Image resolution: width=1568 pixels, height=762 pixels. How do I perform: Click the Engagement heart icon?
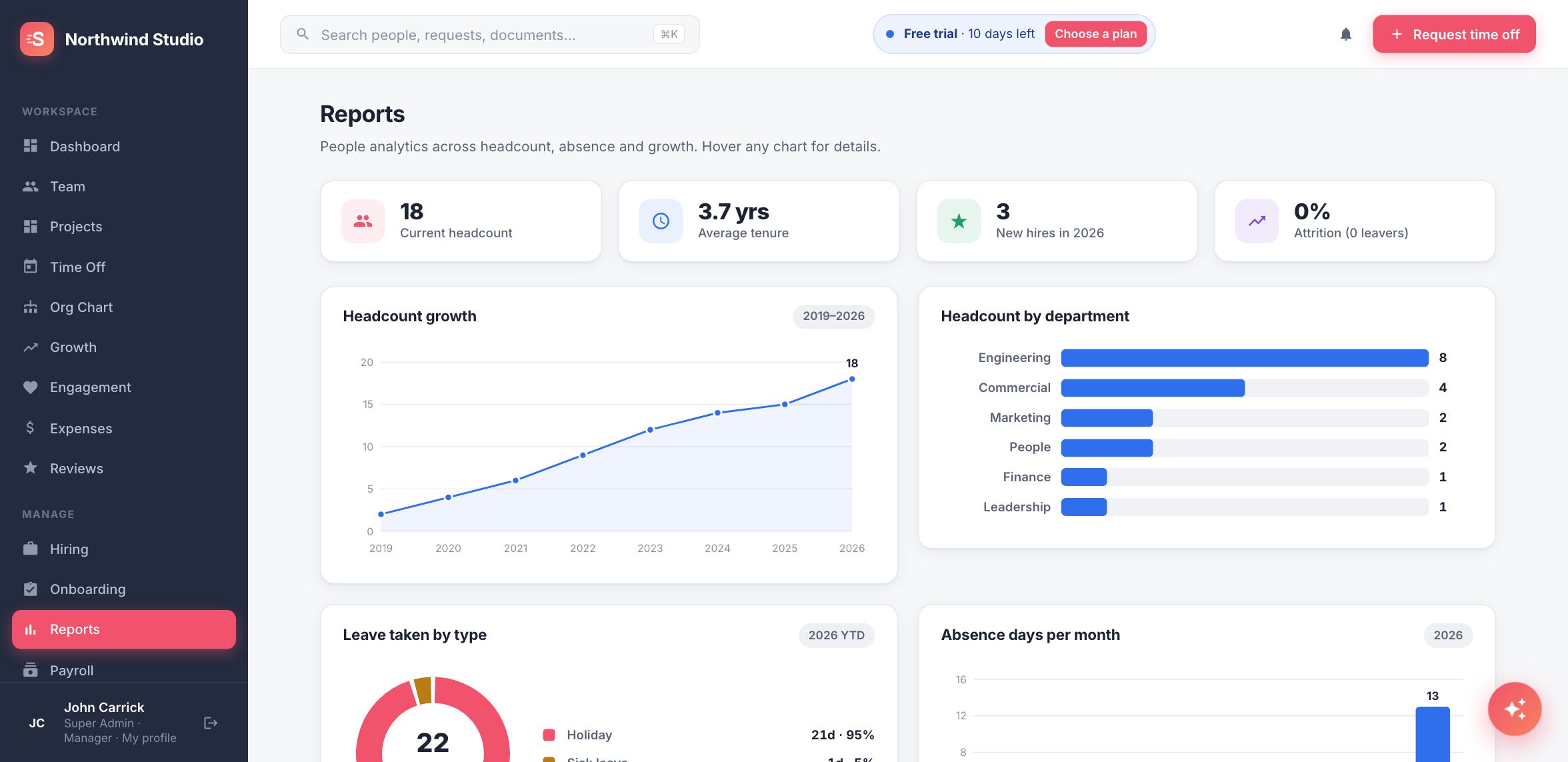click(30, 387)
